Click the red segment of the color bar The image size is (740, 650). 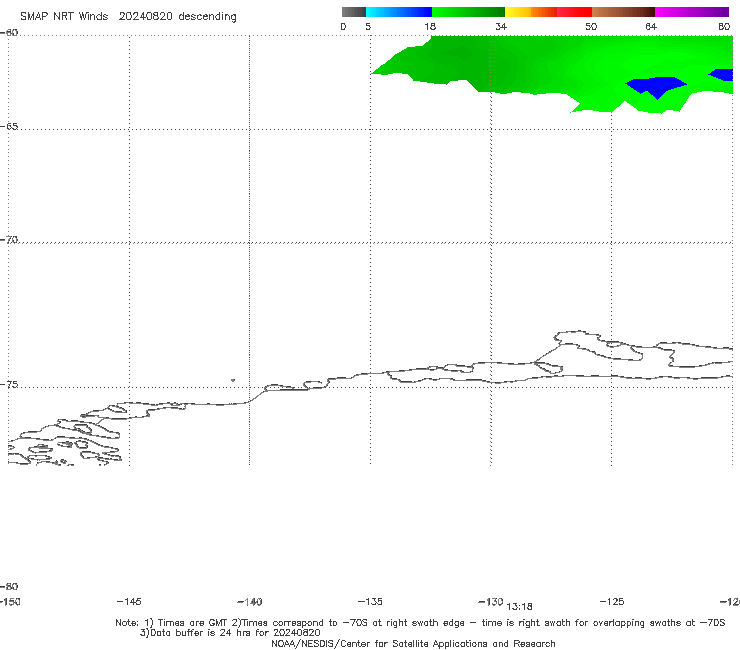point(575,12)
